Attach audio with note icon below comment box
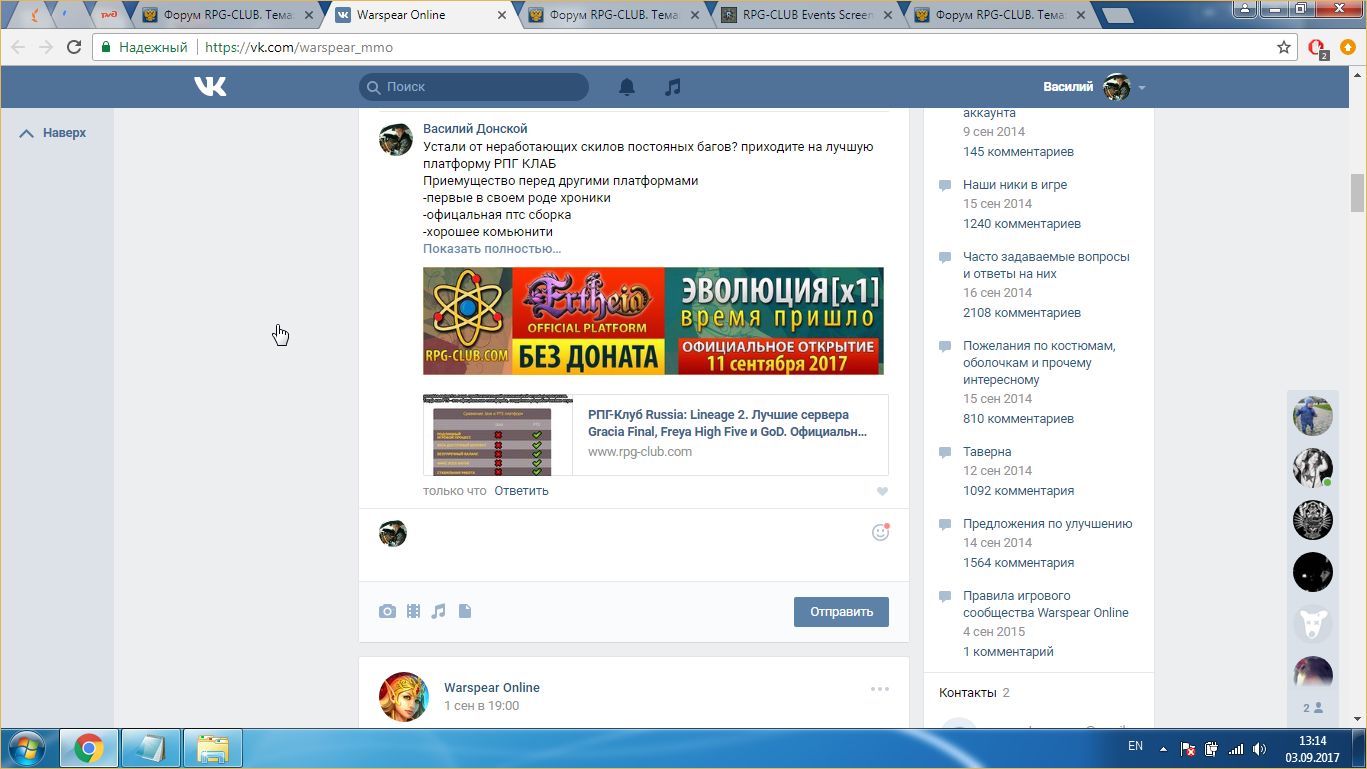This screenshot has height=769, width=1367. point(438,611)
